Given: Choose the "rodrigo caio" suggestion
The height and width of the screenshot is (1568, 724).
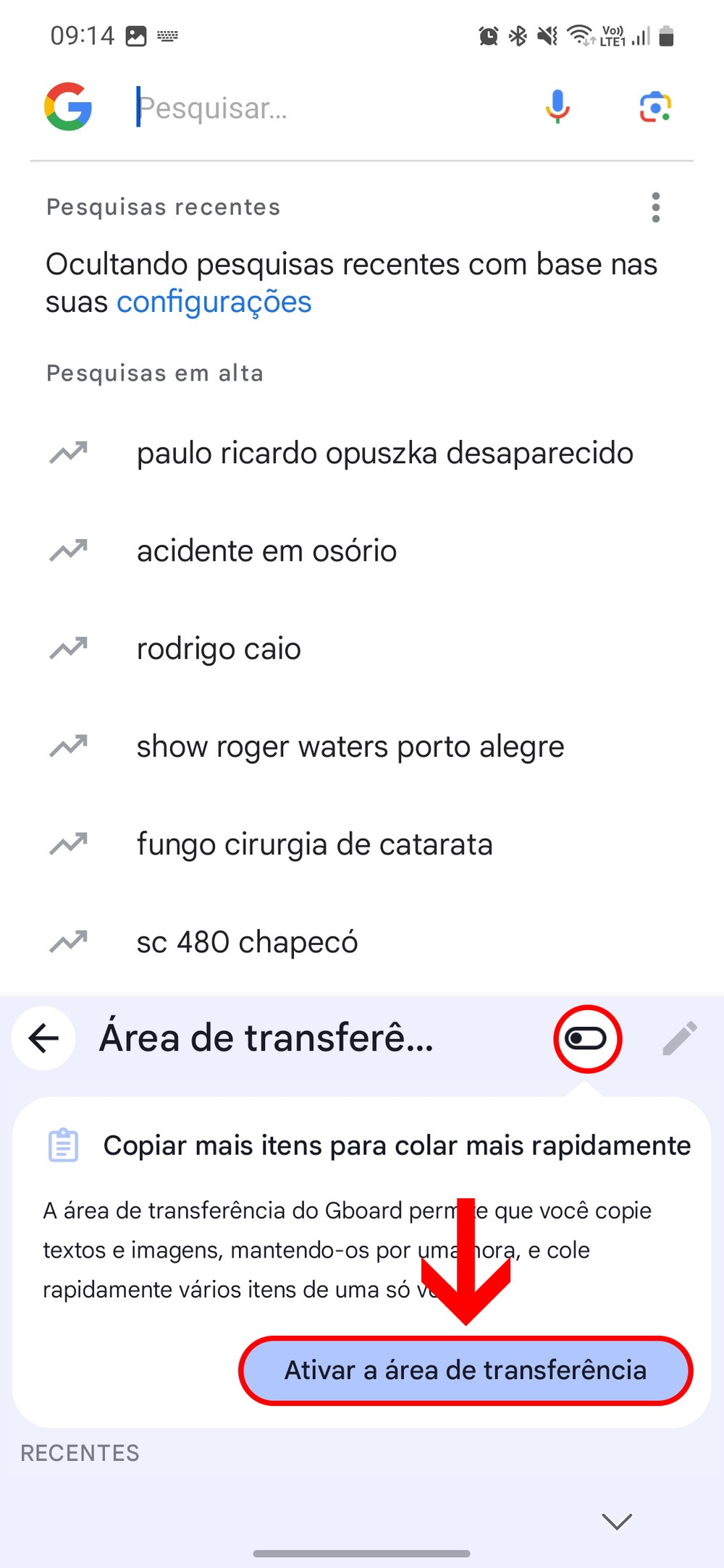Looking at the screenshot, I should (x=219, y=649).
